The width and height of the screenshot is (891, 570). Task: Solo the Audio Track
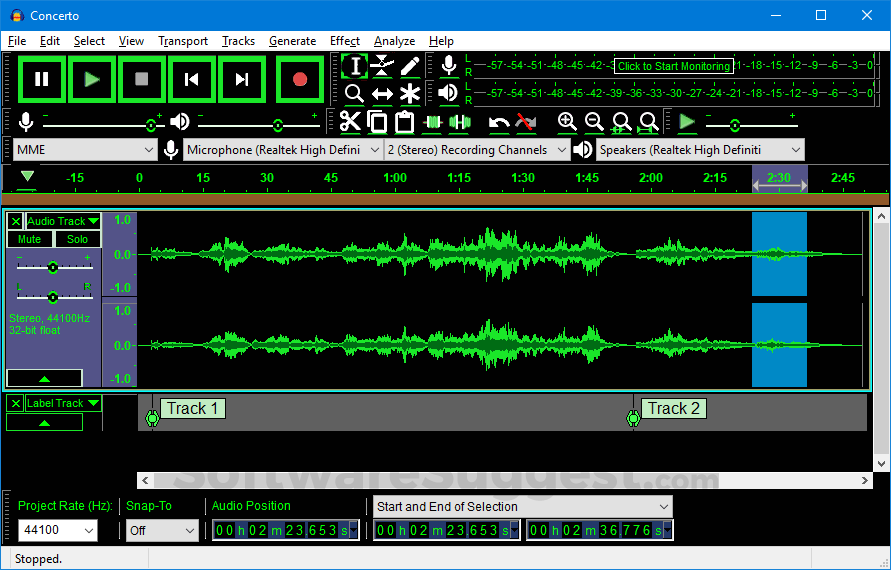tap(77, 239)
